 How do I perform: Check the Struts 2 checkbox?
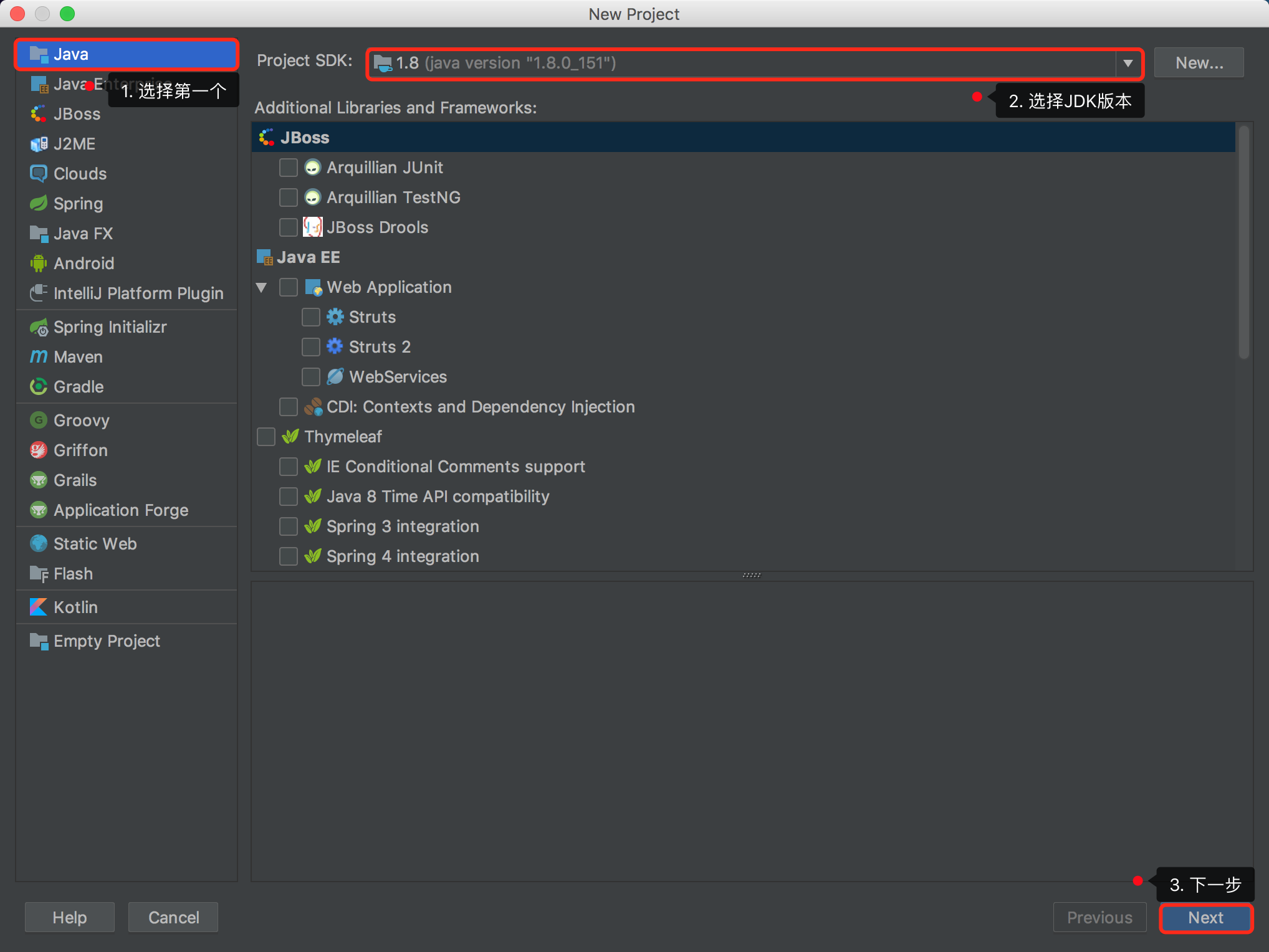click(311, 347)
